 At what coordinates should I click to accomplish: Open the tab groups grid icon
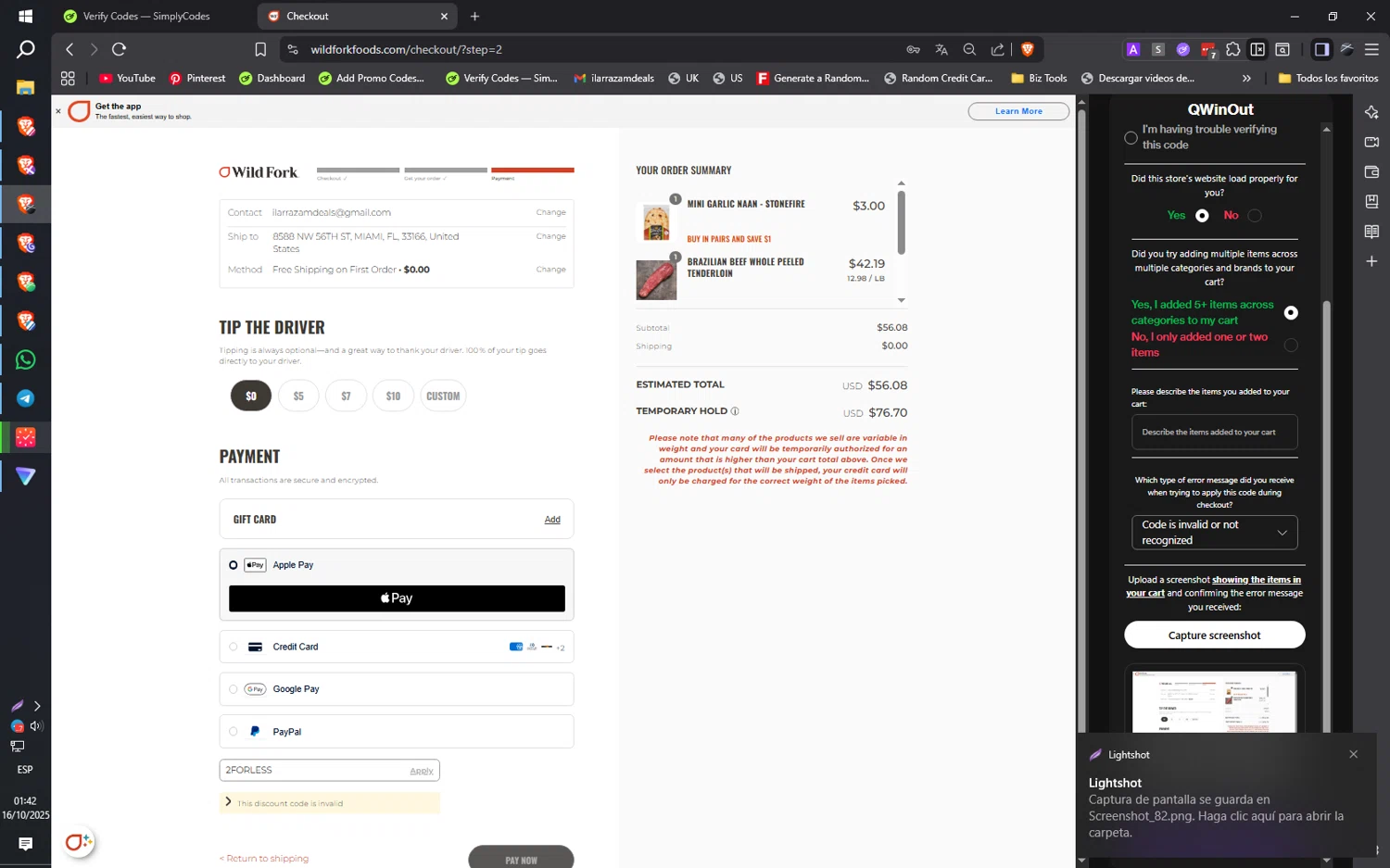[x=68, y=79]
